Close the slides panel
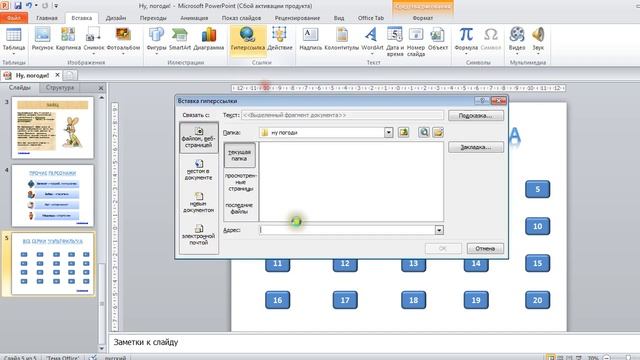This screenshot has width=640, height=360. point(101,88)
